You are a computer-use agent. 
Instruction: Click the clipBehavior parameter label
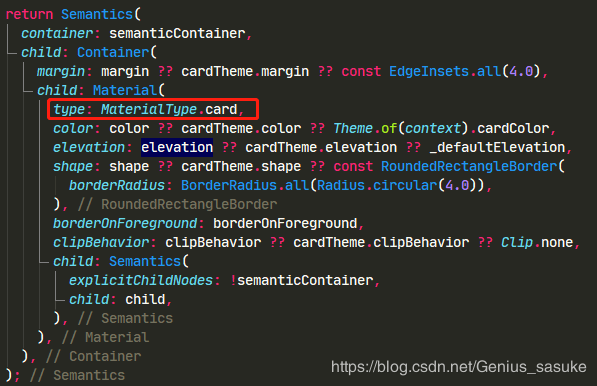pyautogui.click(x=101, y=243)
